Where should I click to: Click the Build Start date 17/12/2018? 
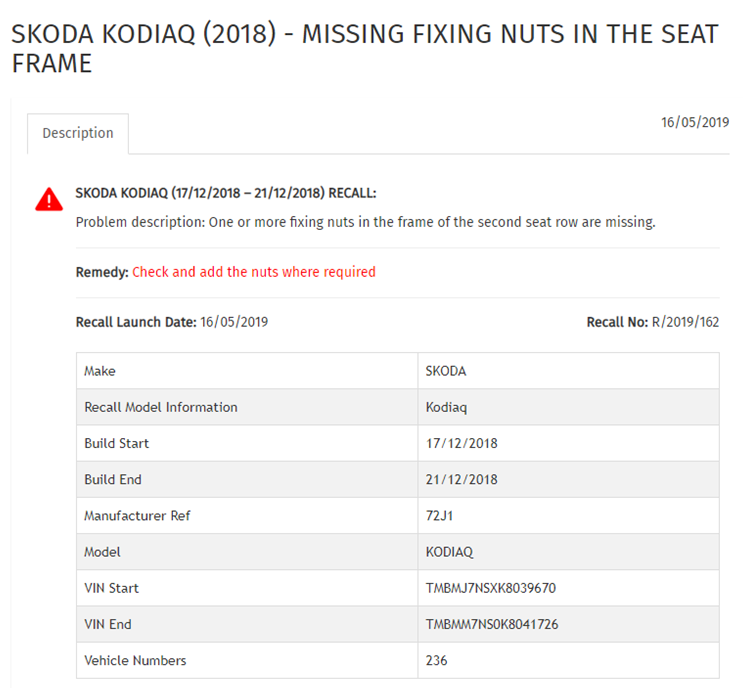[462, 444]
